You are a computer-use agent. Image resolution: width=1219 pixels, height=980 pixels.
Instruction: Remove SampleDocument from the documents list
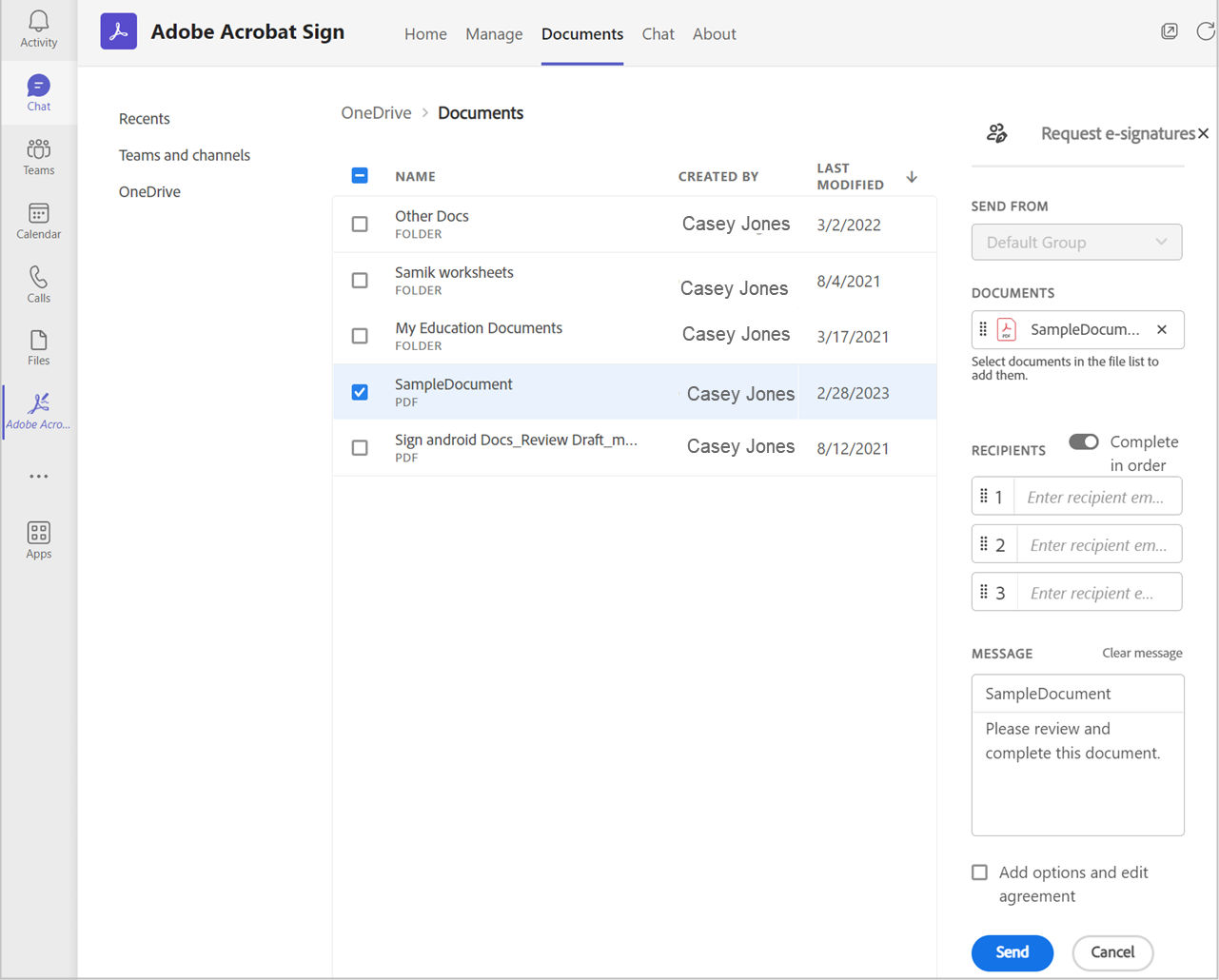(1162, 329)
